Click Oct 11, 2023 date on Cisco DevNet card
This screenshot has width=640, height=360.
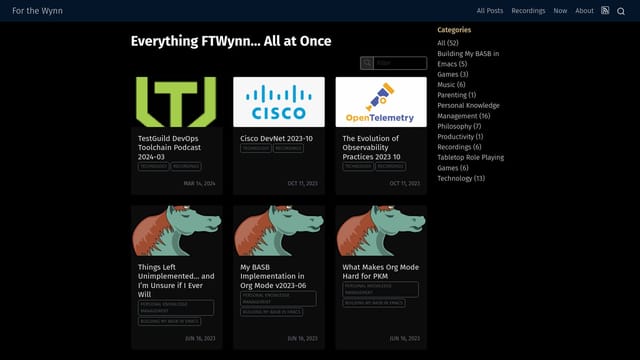point(302,183)
